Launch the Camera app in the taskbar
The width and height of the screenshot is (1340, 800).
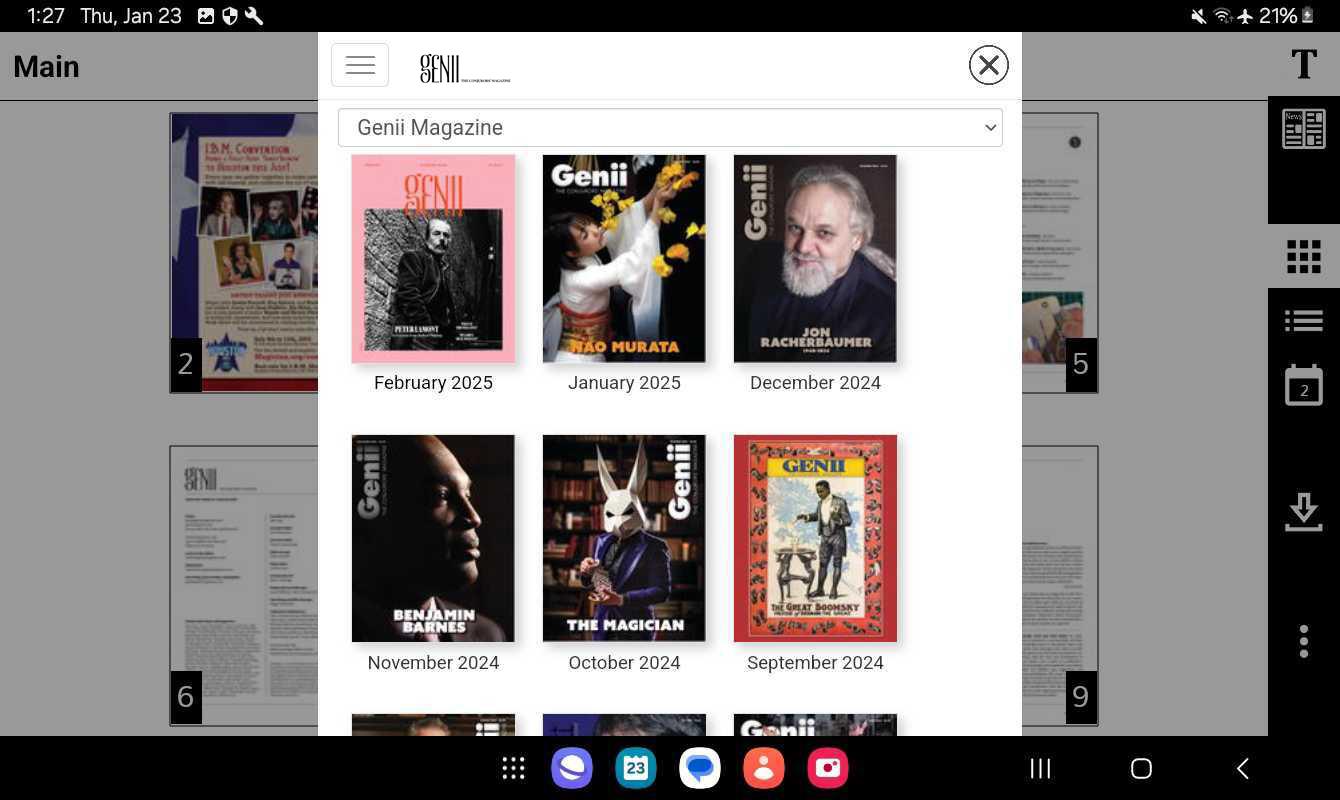[x=828, y=768]
